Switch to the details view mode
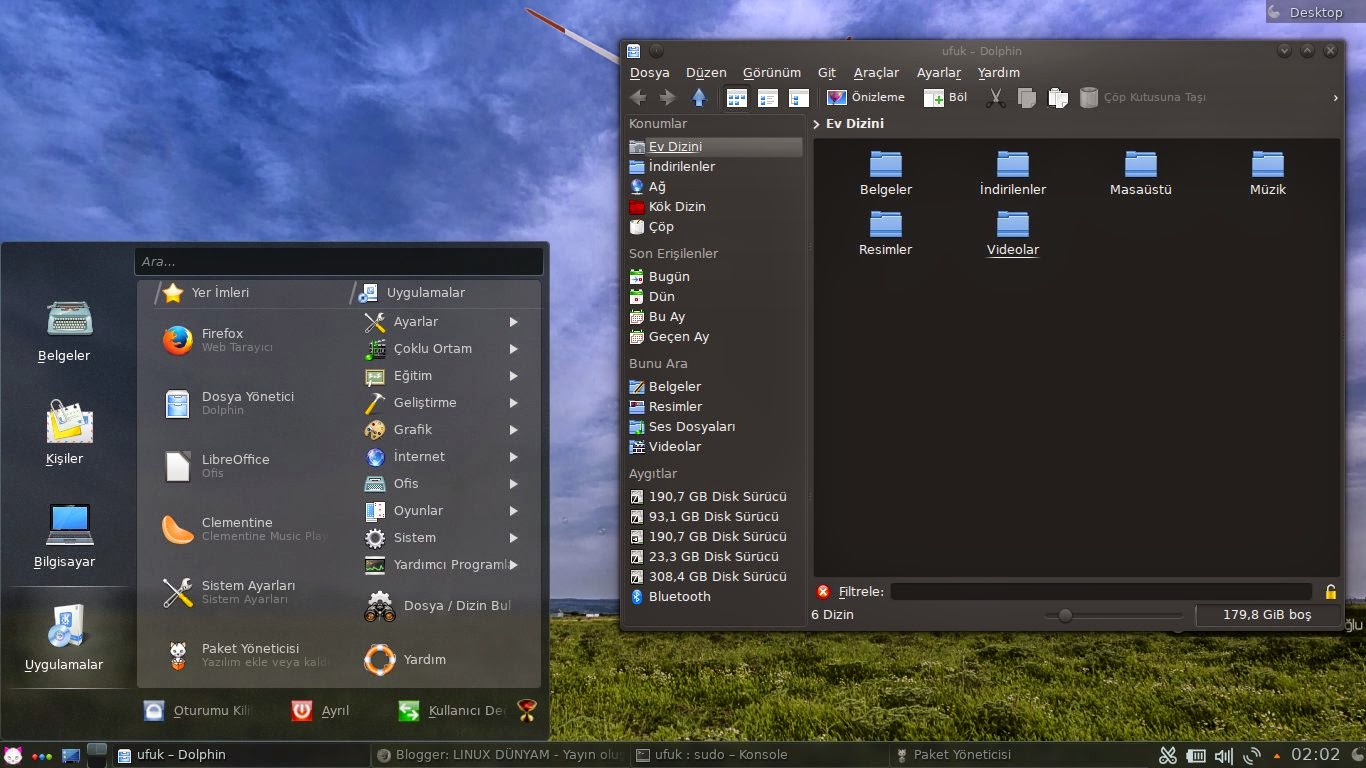Screen dimensions: 1366x768 [767, 97]
